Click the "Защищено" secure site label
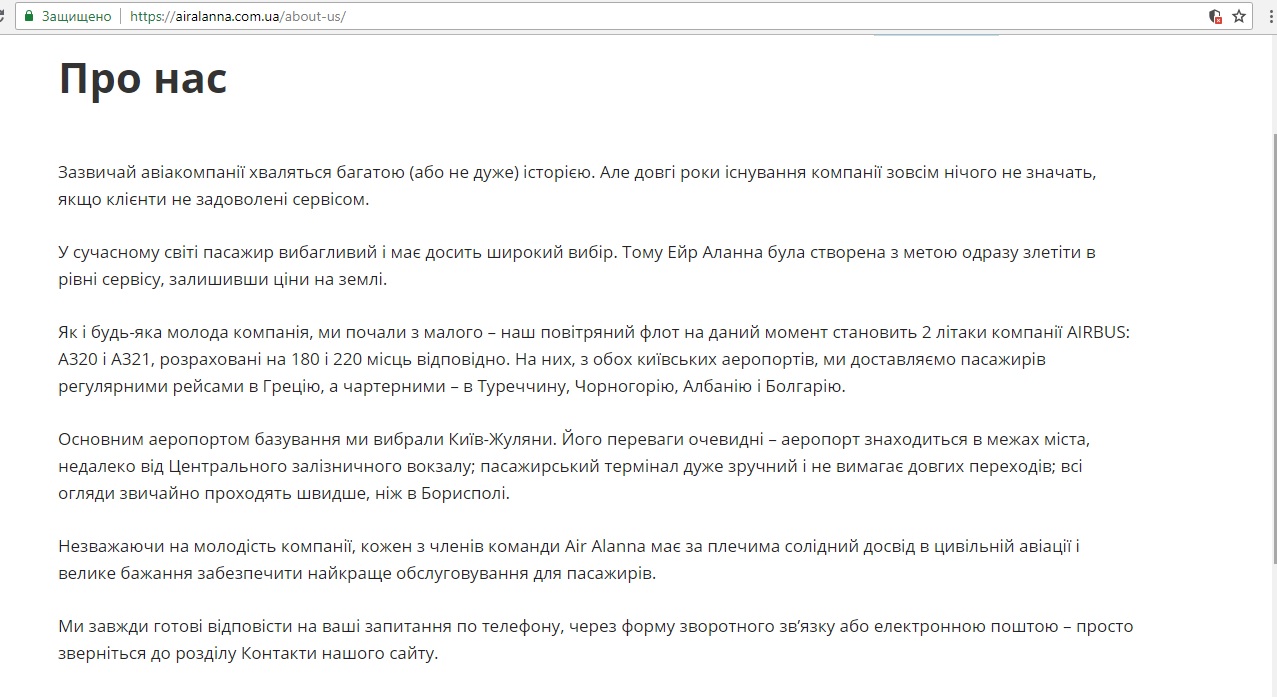 click(x=76, y=17)
